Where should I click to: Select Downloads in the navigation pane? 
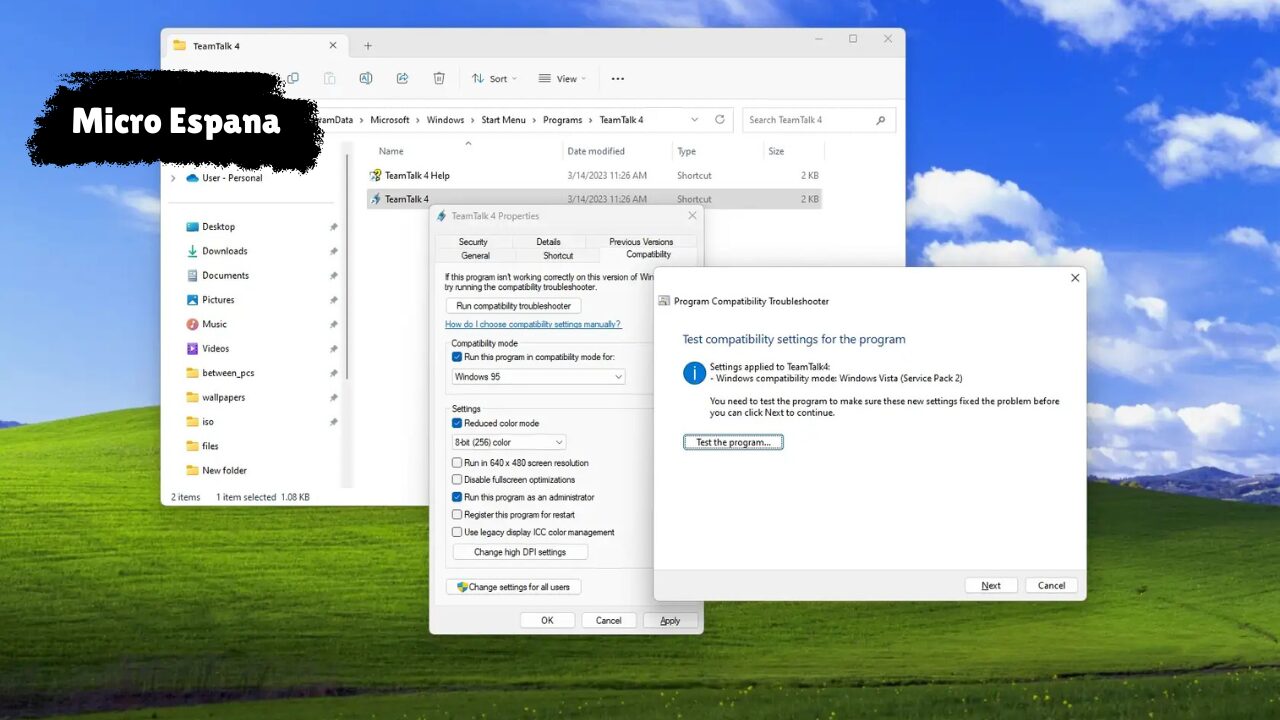click(224, 251)
